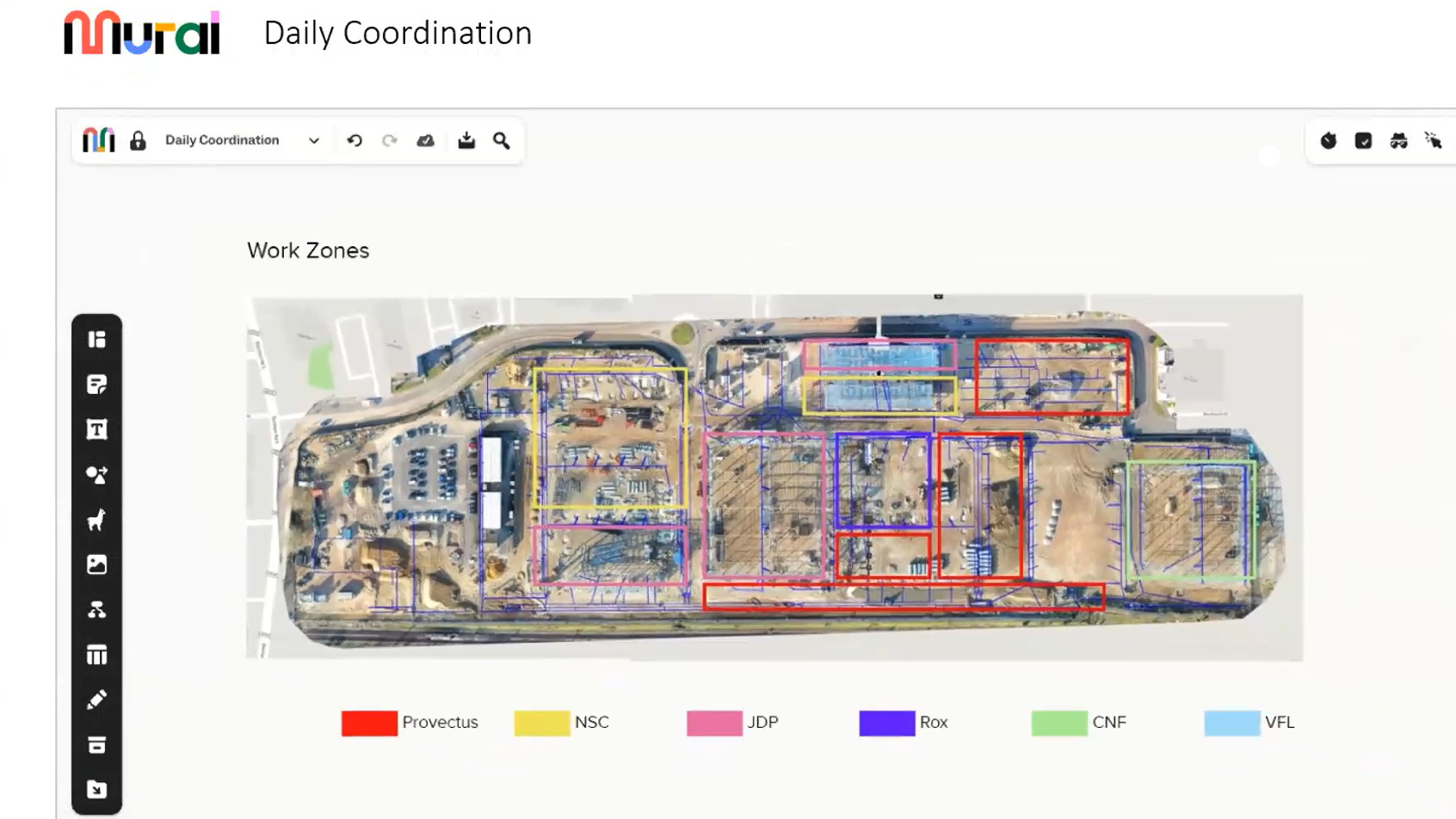Open the llama icons library
Image resolution: width=1456 pixels, height=819 pixels.
96,520
